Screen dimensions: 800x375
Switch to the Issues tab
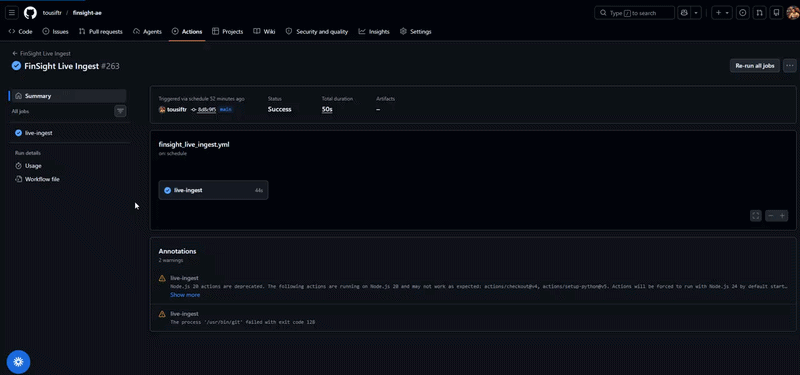click(x=55, y=32)
